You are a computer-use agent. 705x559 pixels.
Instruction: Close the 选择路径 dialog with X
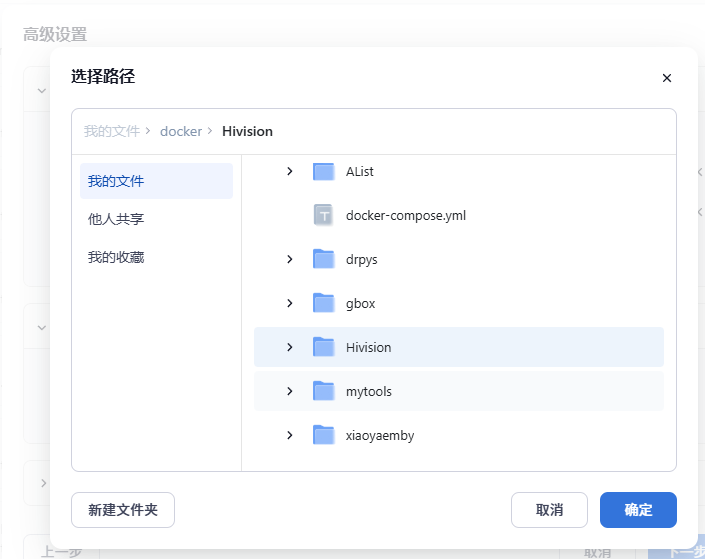point(667,78)
